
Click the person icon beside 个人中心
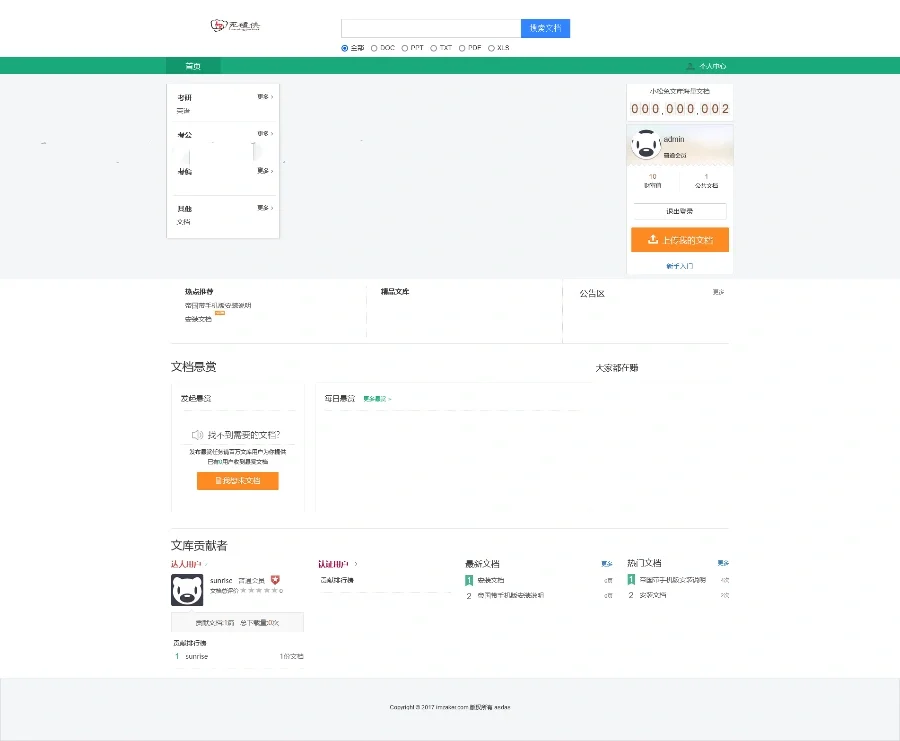click(690, 66)
